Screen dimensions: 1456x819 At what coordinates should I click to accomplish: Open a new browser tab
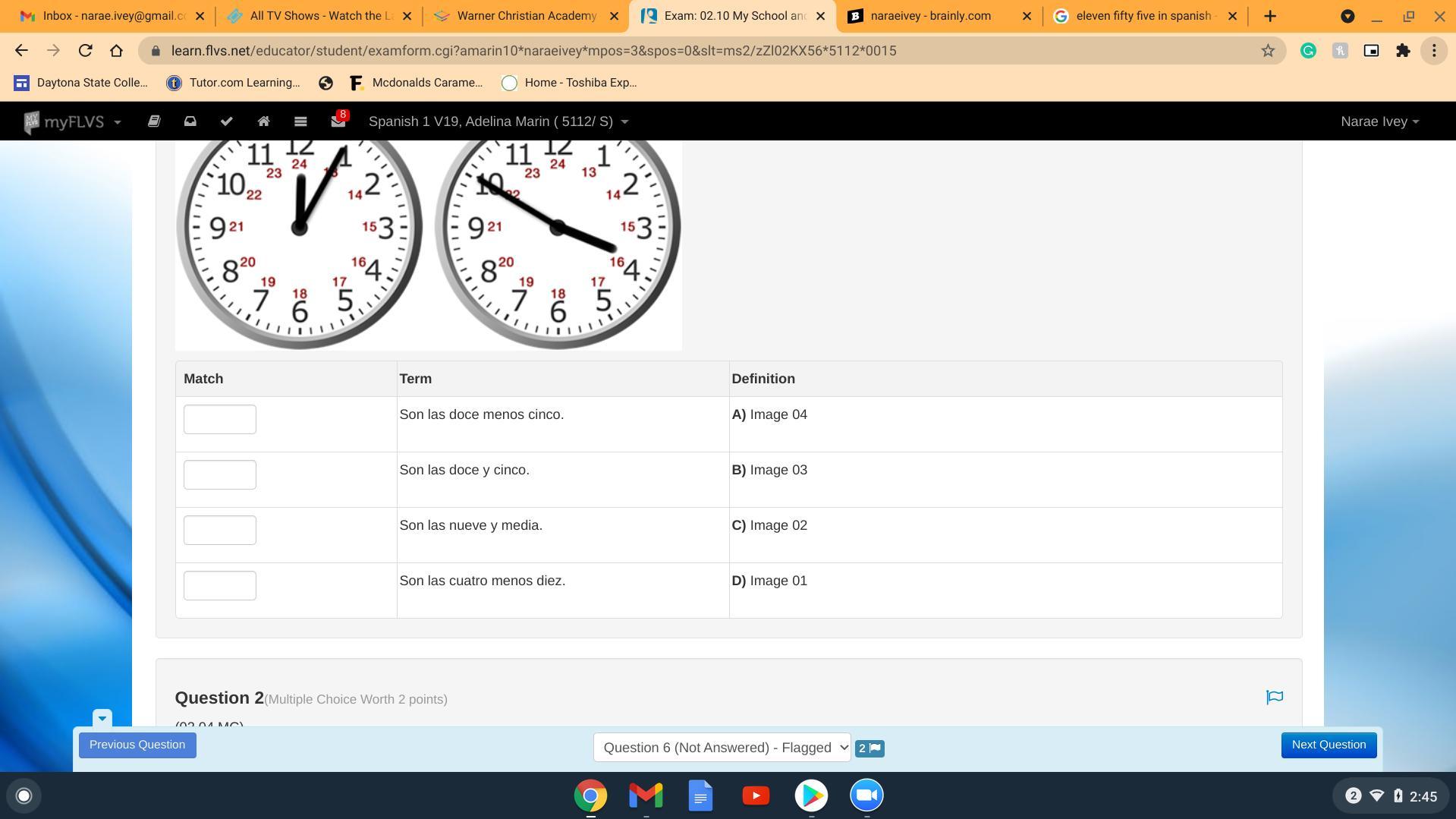[x=1270, y=16]
